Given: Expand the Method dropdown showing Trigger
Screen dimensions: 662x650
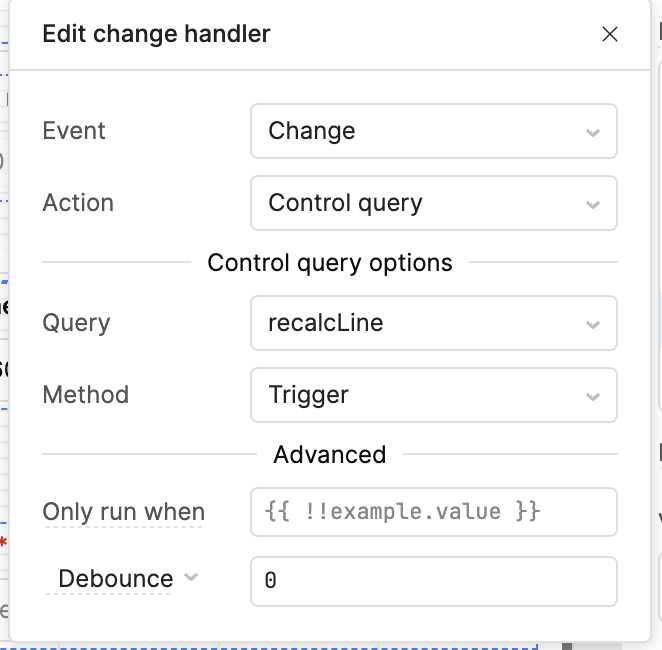Looking at the screenshot, I should point(420,396).
